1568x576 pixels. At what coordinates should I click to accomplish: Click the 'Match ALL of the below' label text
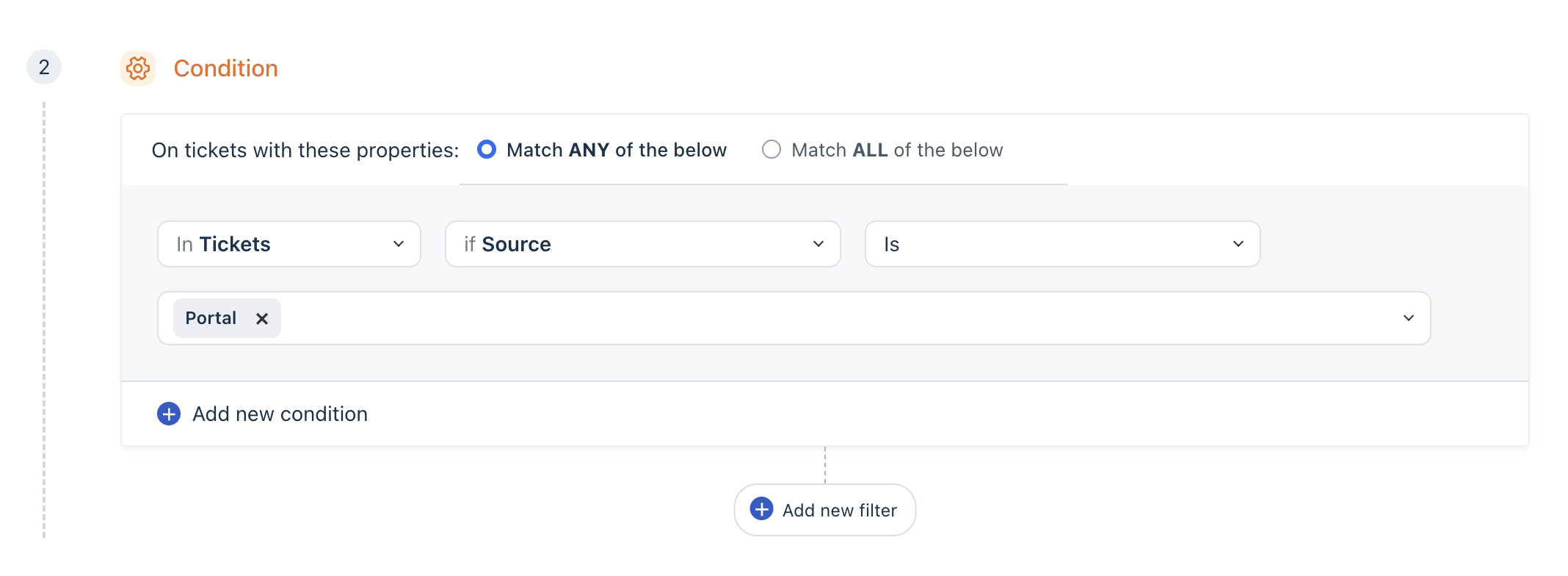click(x=897, y=150)
